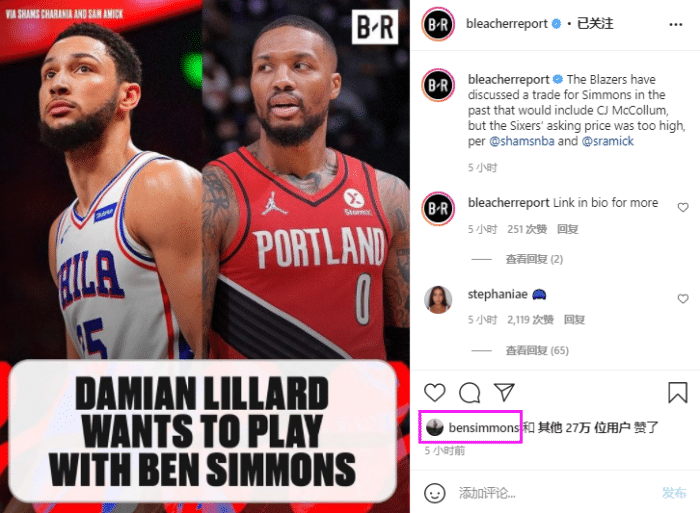Open stephaniae's profile picture
The width and height of the screenshot is (700, 513).
pyautogui.click(x=438, y=300)
